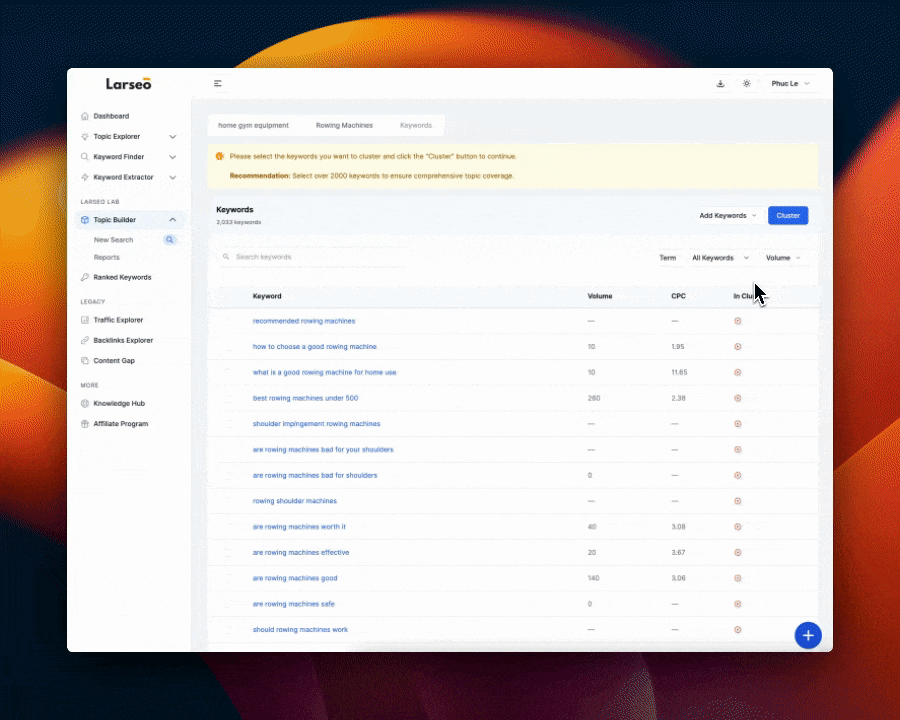The height and width of the screenshot is (720, 900).
Task: Open the Content Gap icon
Action: coord(85,361)
